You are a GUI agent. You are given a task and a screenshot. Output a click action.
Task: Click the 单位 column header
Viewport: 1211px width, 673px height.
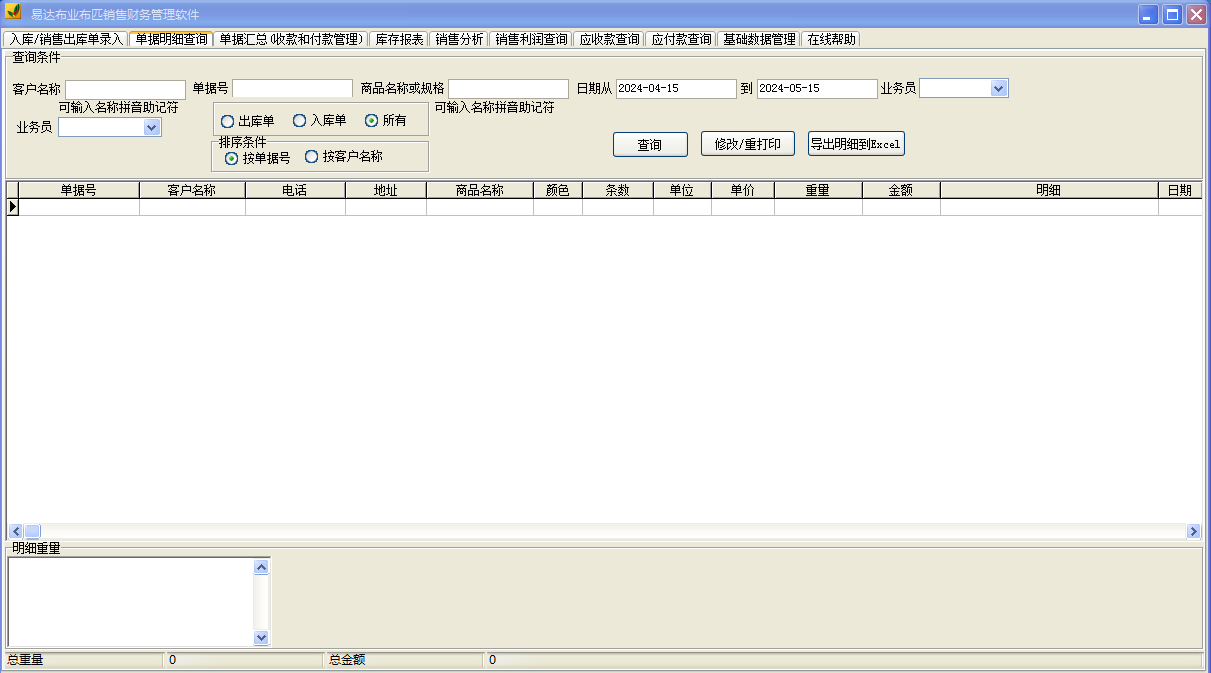pyautogui.click(x=682, y=190)
